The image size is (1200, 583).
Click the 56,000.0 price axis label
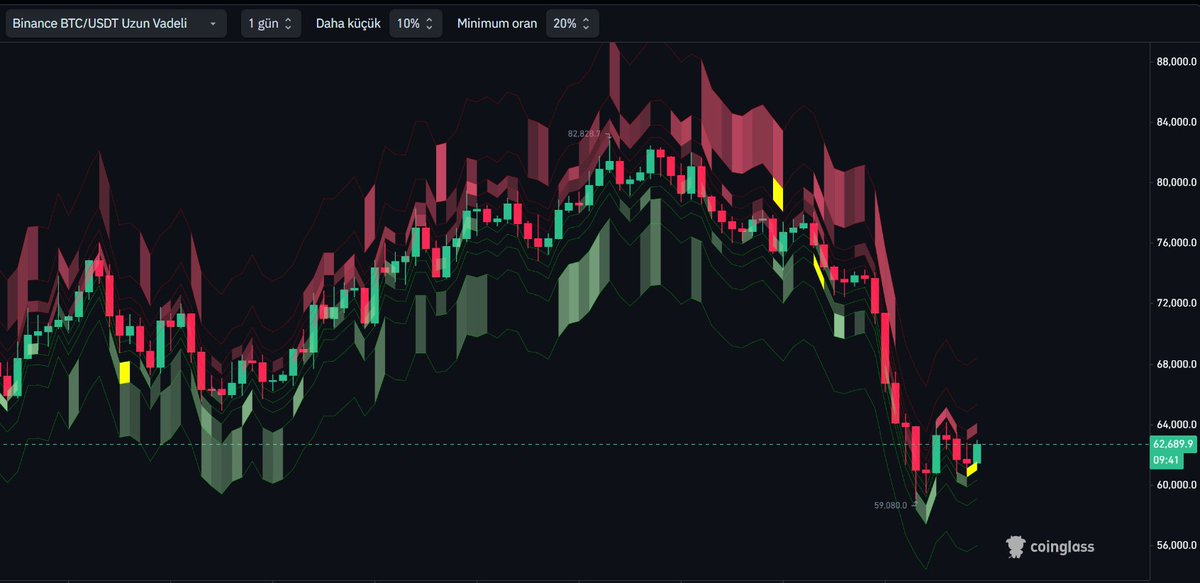tap(1176, 546)
